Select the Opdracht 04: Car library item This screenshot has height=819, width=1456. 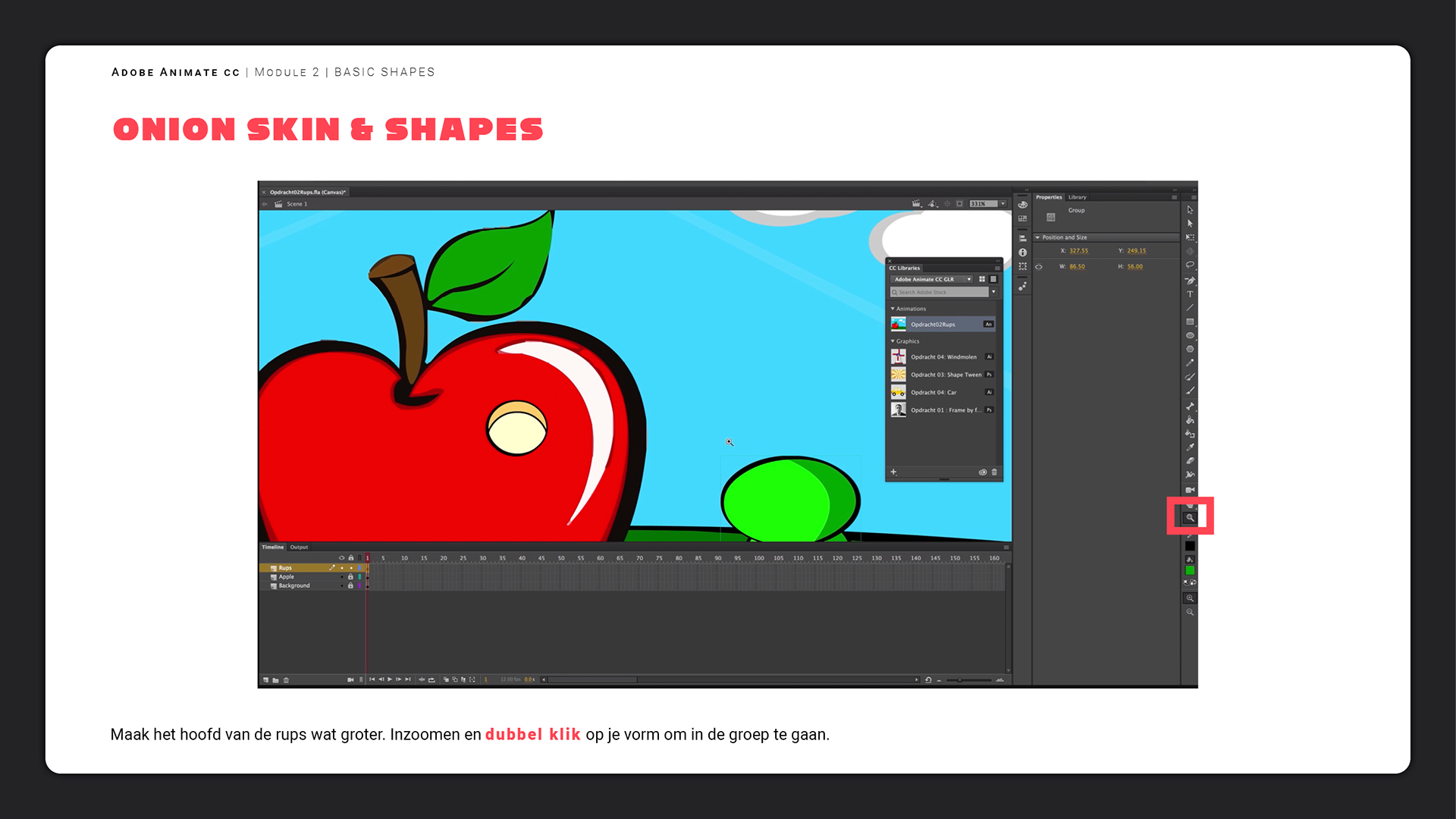(x=934, y=392)
